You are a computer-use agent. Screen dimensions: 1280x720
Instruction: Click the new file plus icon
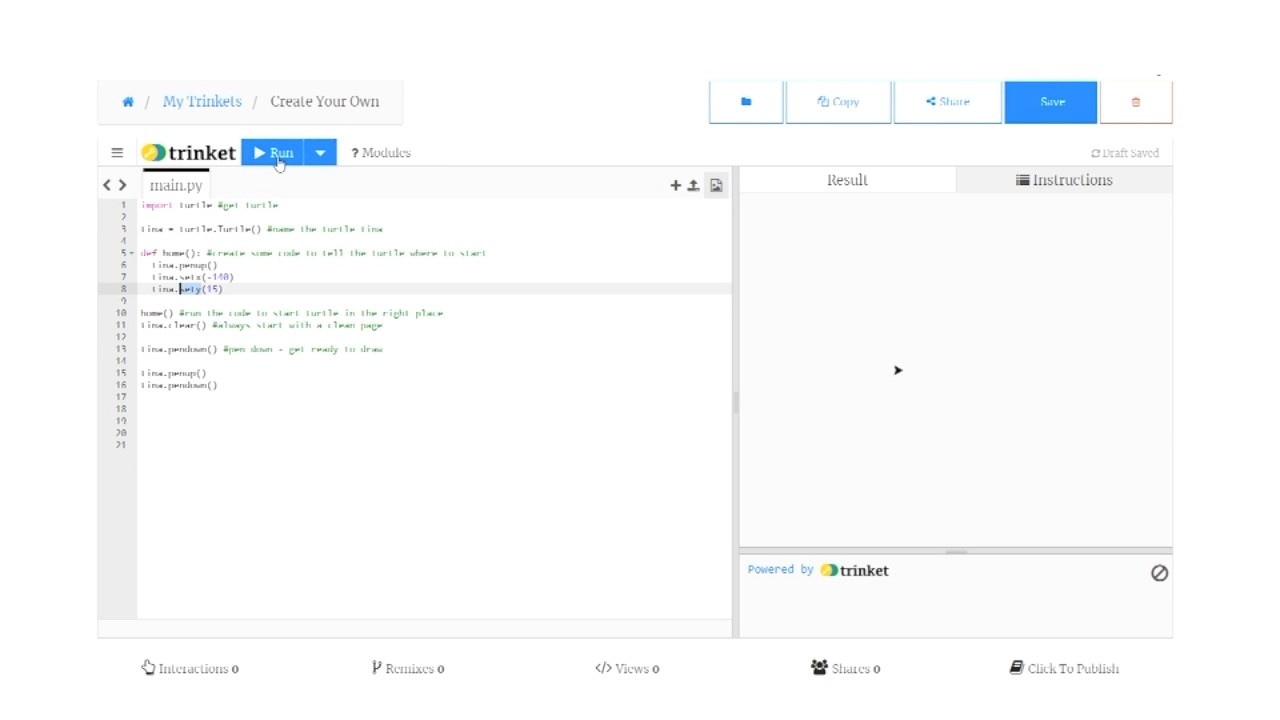[675, 185]
